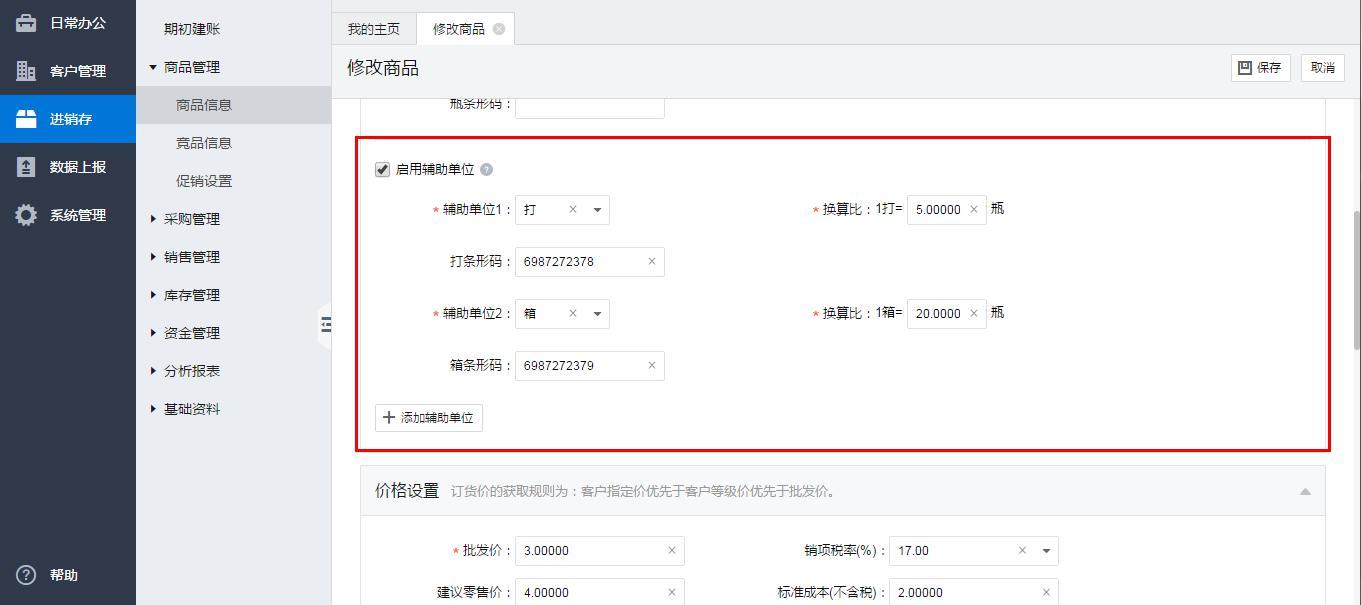Click the 帮助 question mark icon
The width and height of the screenshot is (1362, 605).
click(26, 575)
